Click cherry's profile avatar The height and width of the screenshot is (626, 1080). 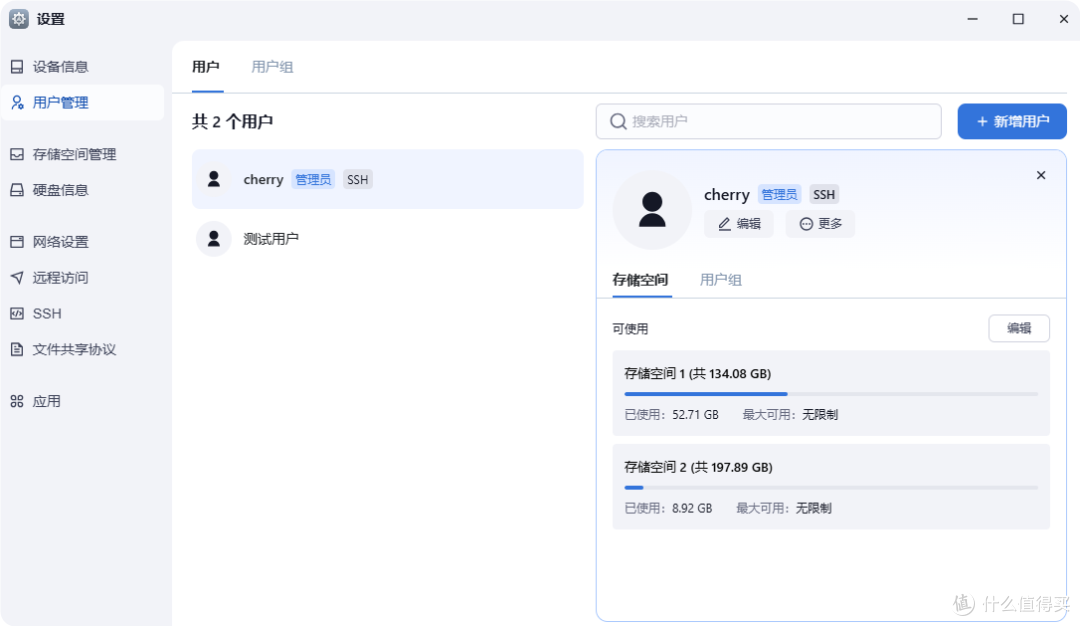point(652,210)
